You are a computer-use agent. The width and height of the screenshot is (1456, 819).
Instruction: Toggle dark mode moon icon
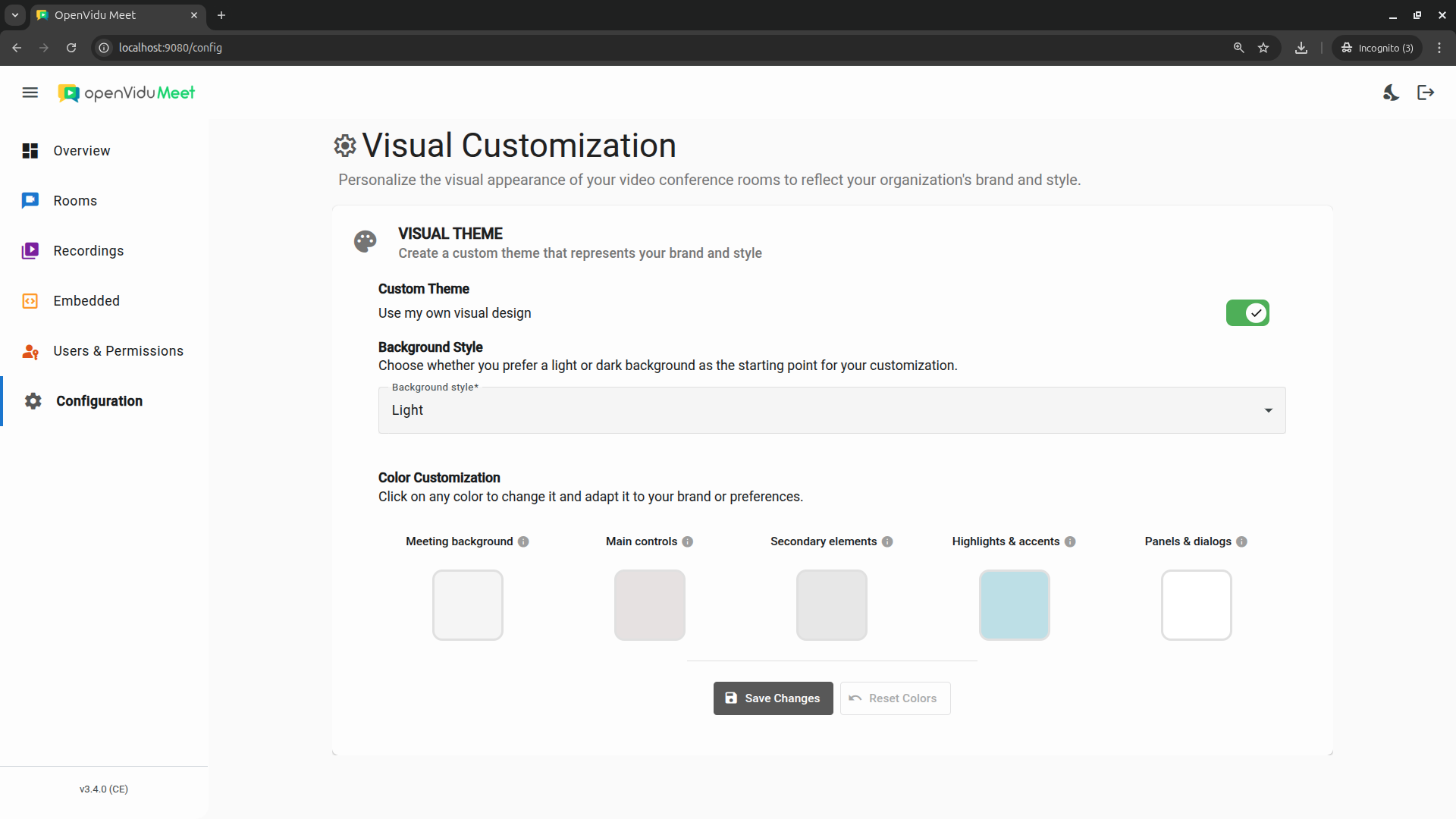point(1391,93)
